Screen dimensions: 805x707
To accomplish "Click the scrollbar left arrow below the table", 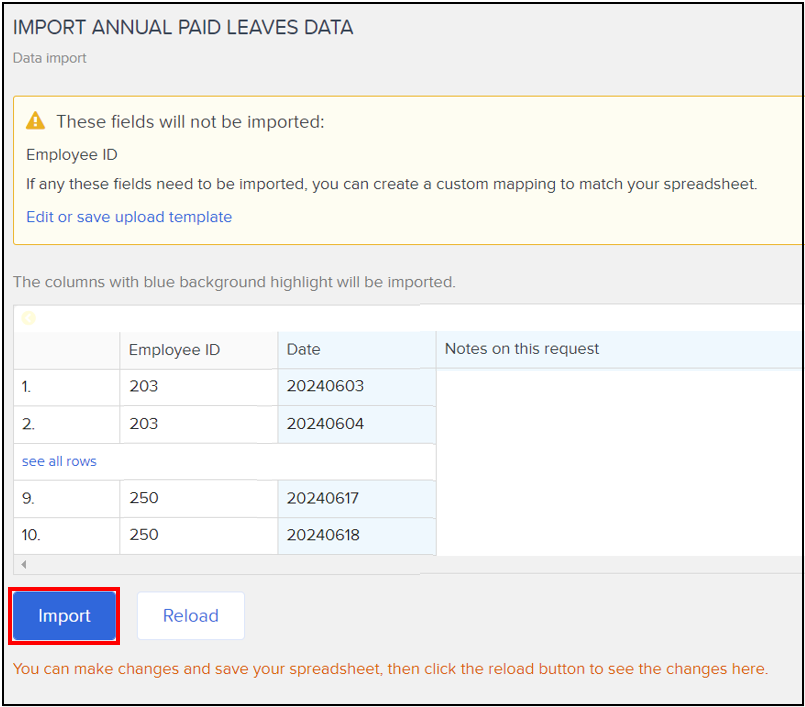I will tap(24, 564).
